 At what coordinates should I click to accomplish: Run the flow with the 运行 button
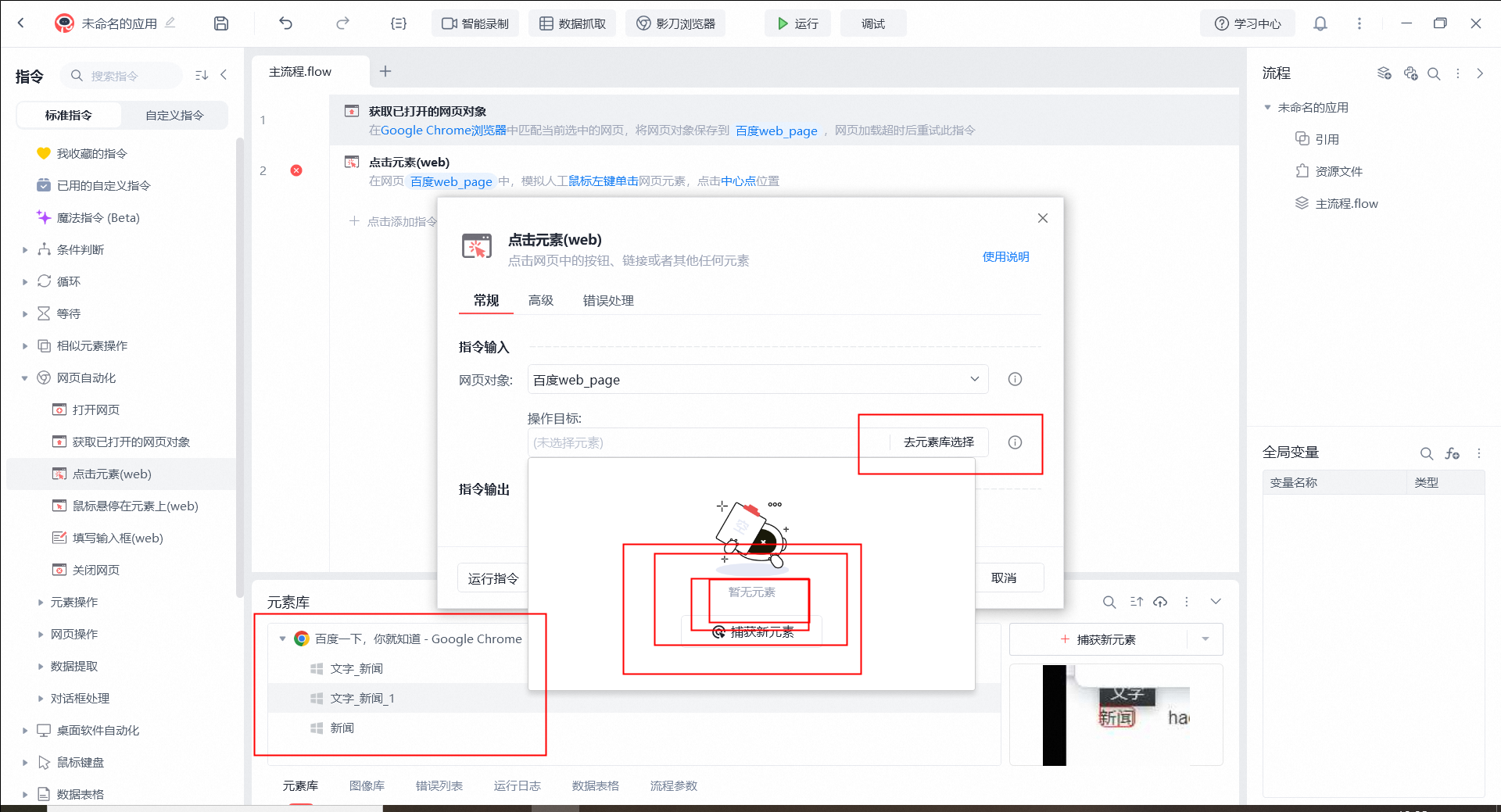tap(797, 23)
